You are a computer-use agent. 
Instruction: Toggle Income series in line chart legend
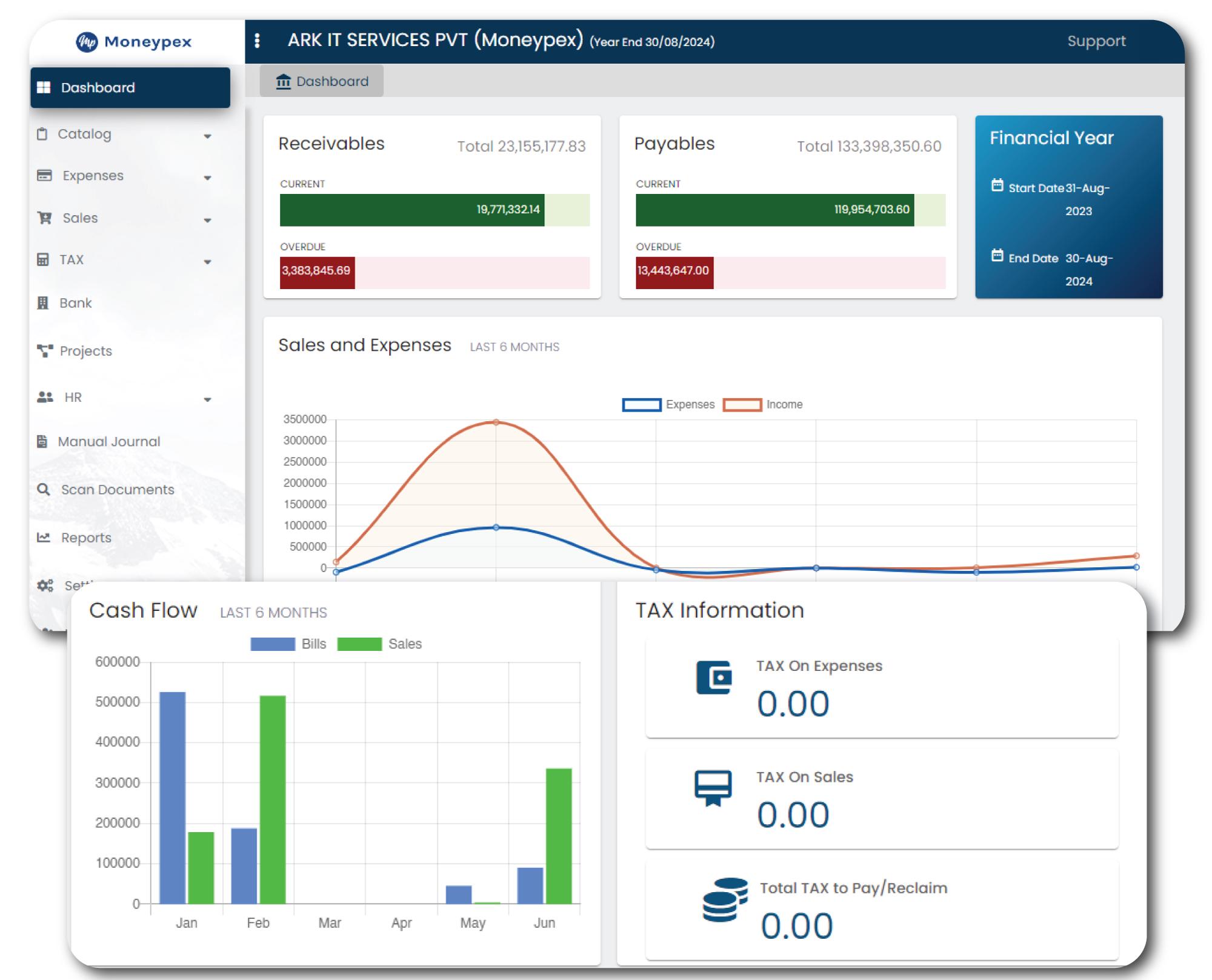tap(742, 405)
